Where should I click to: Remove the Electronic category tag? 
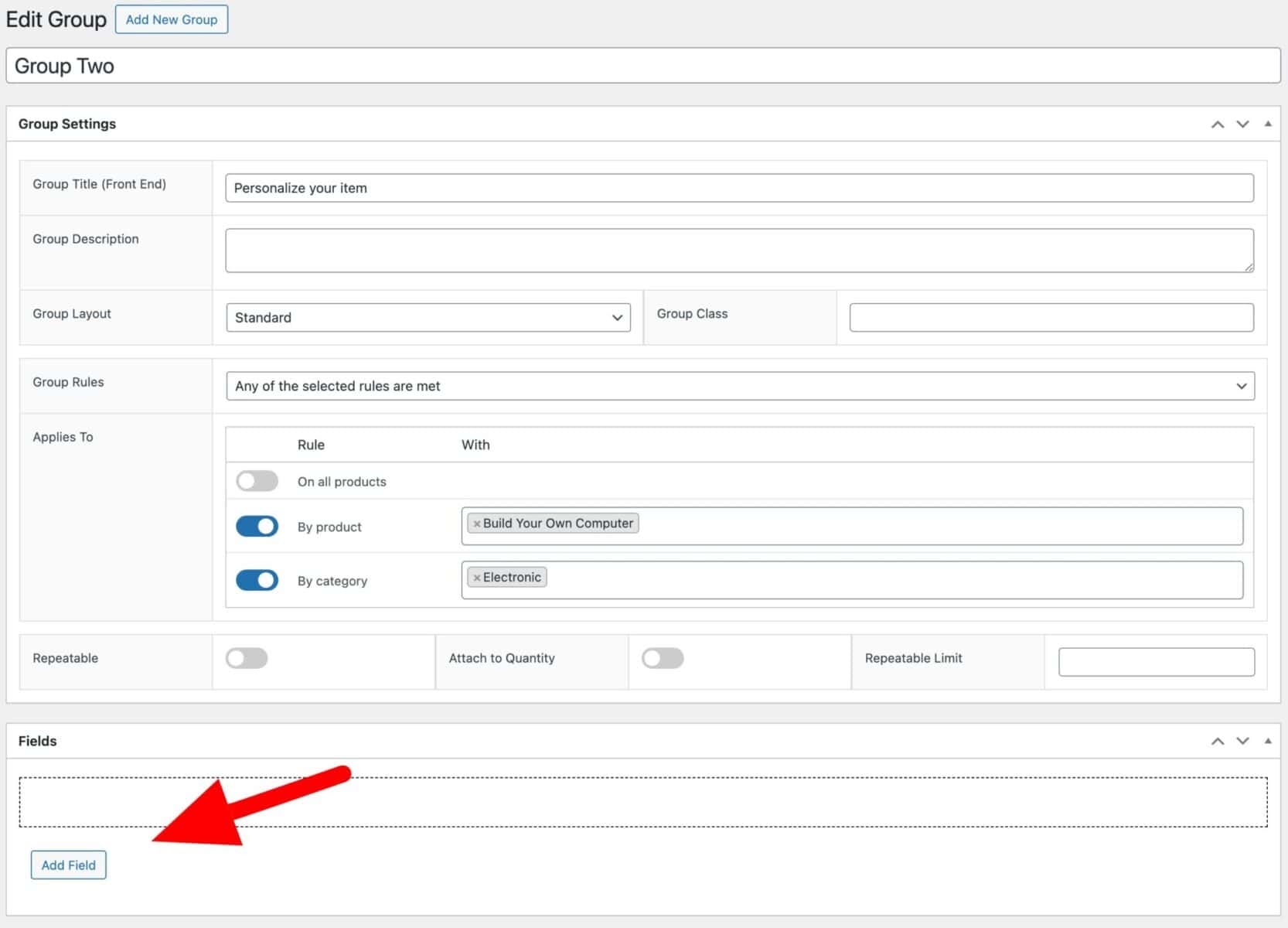[x=477, y=578]
